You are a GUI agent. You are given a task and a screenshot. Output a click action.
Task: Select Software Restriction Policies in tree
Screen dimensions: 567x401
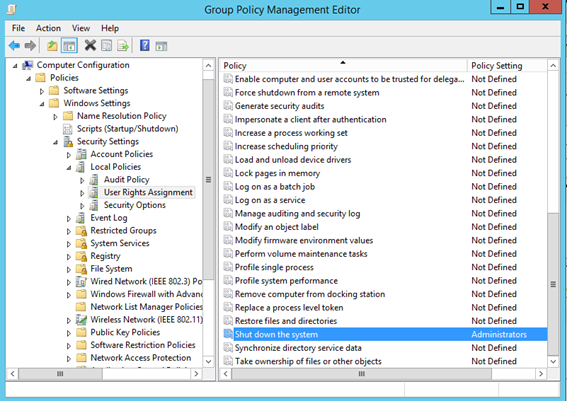pos(142,345)
